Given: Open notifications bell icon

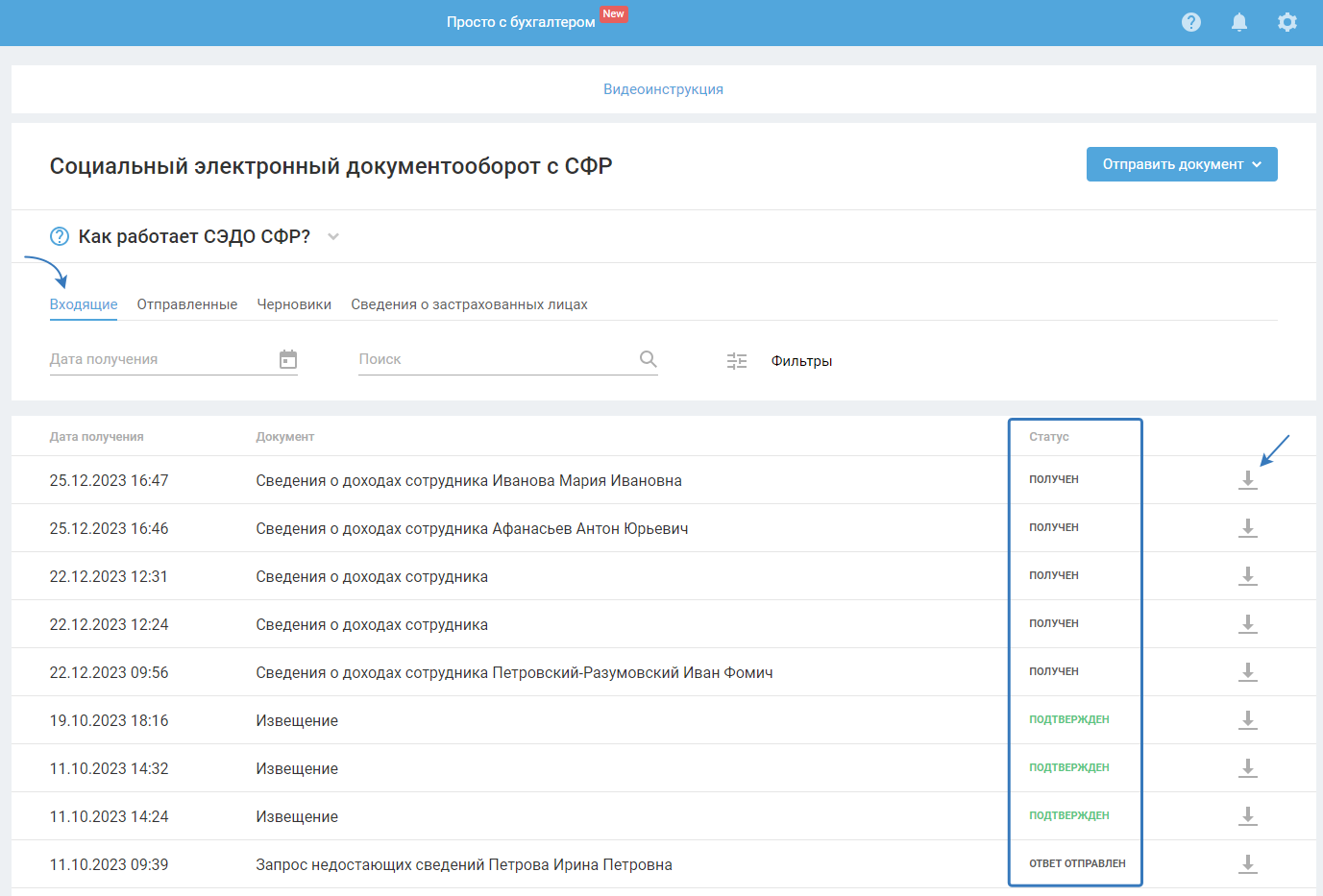Looking at the screenshot, I should click(1238, 22).
